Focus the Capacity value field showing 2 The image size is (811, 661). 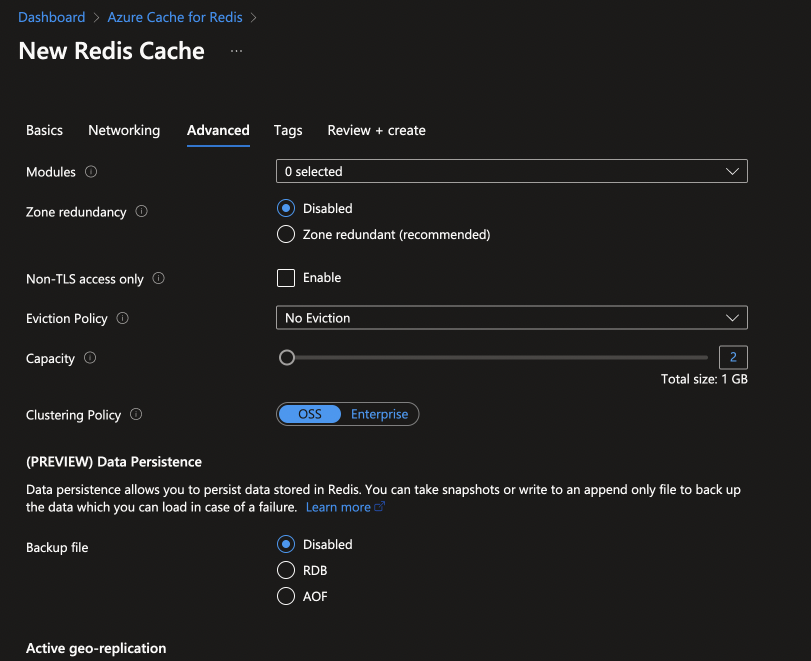click(x=733, y=357)
